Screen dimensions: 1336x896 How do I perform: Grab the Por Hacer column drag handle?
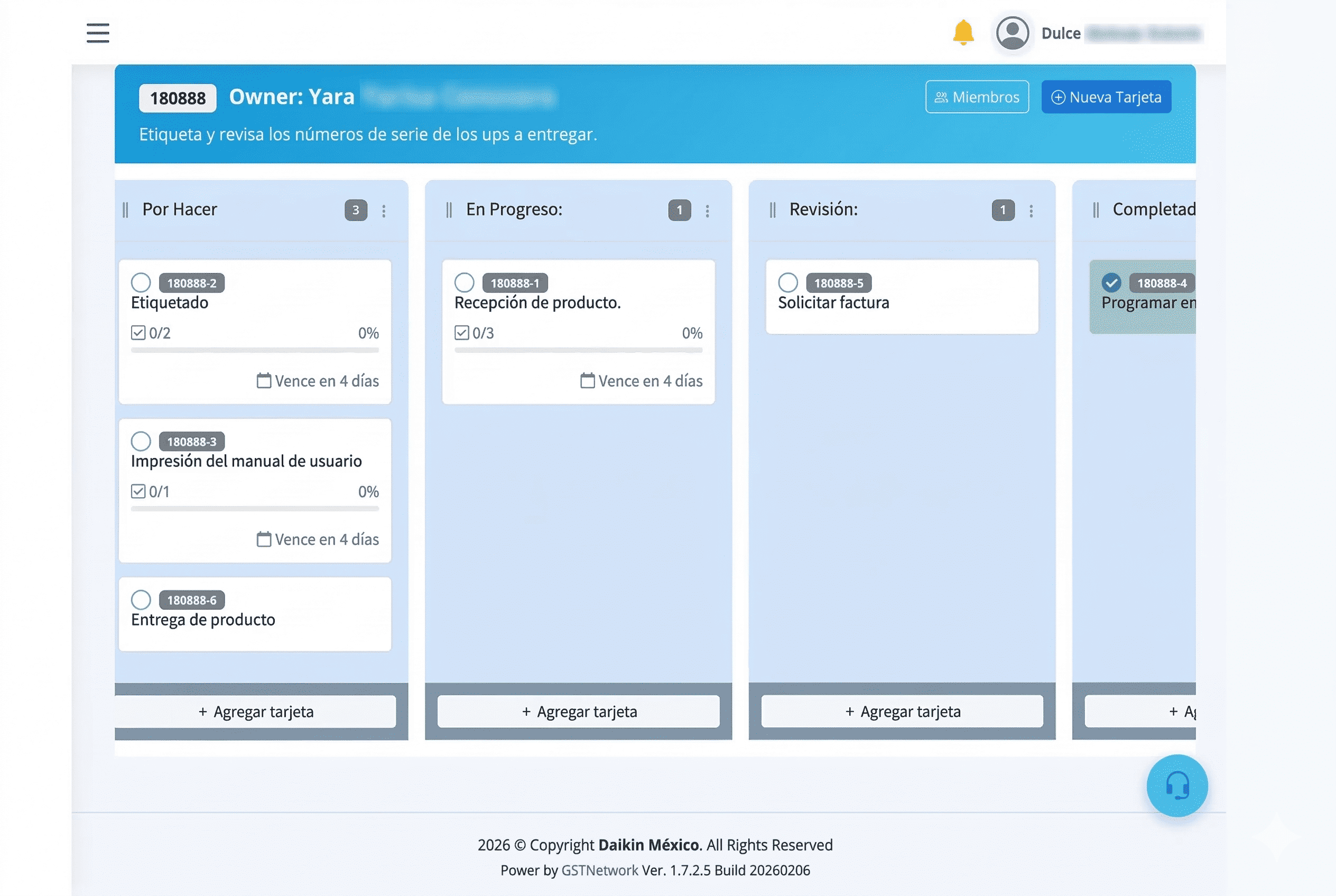[125, 210]
